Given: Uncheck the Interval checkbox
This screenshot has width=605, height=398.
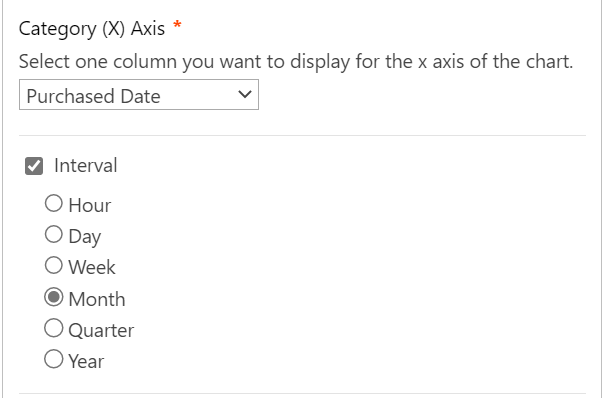Looking at the screenshot, I should point(34,166).
